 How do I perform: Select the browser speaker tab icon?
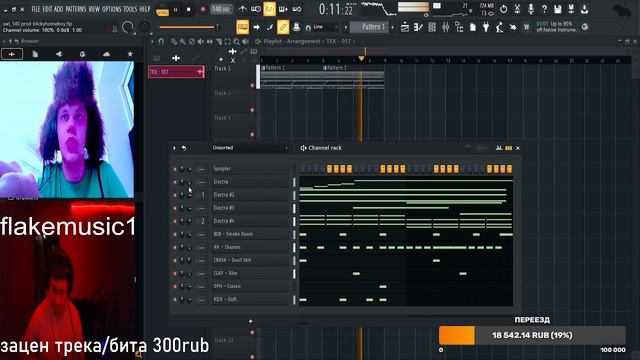pos(59,54)
